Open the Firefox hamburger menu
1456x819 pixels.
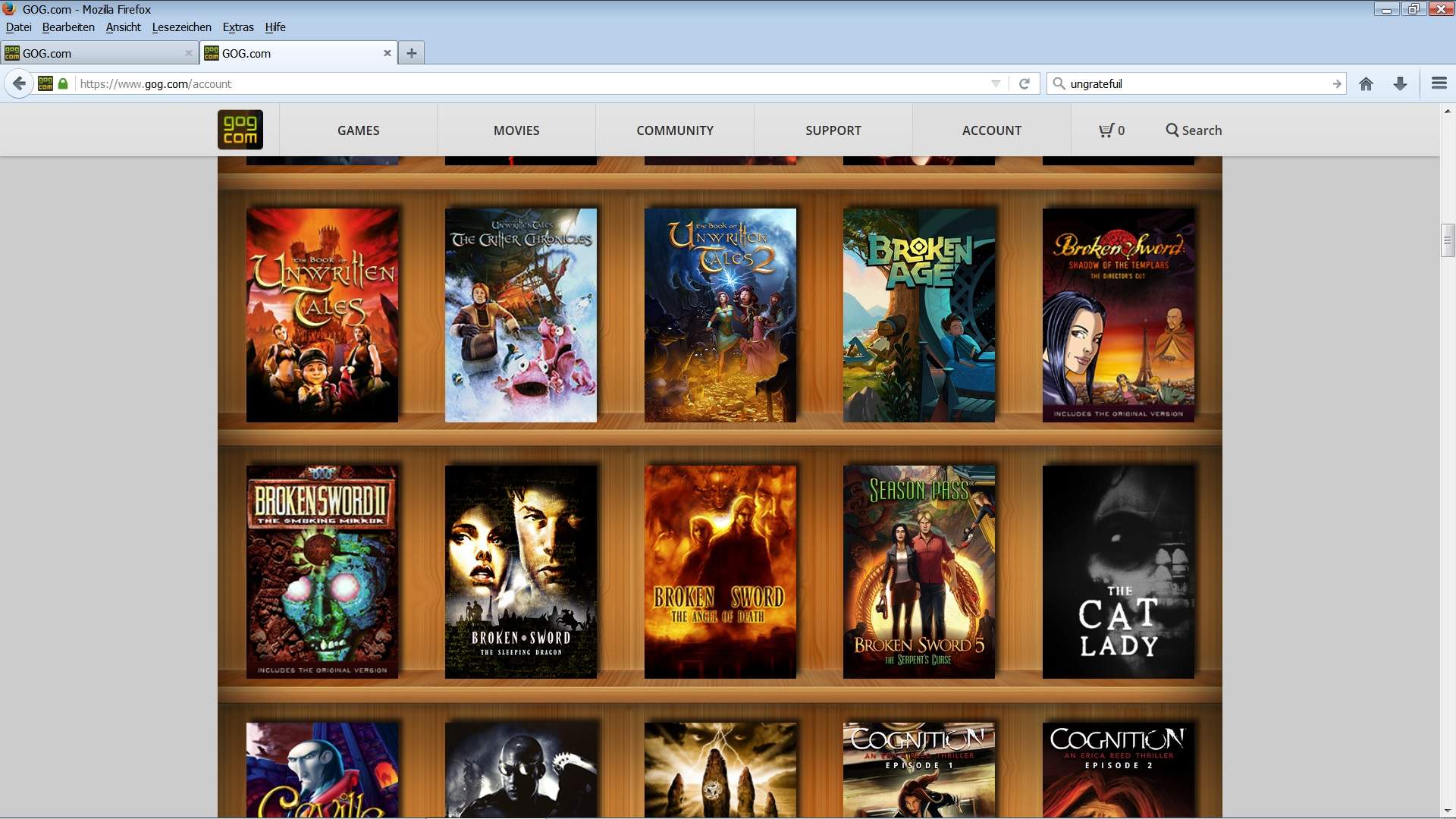pos(1439,84)
